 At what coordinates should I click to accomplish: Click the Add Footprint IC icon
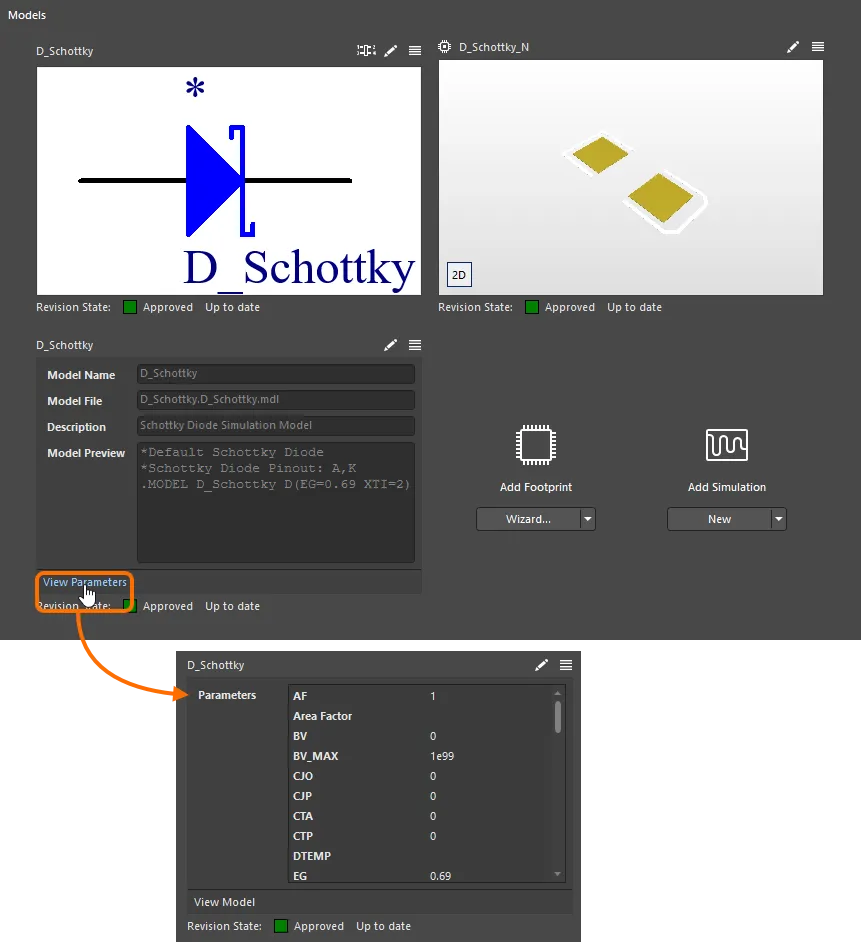pyautogui.click(x=535, y=445)
